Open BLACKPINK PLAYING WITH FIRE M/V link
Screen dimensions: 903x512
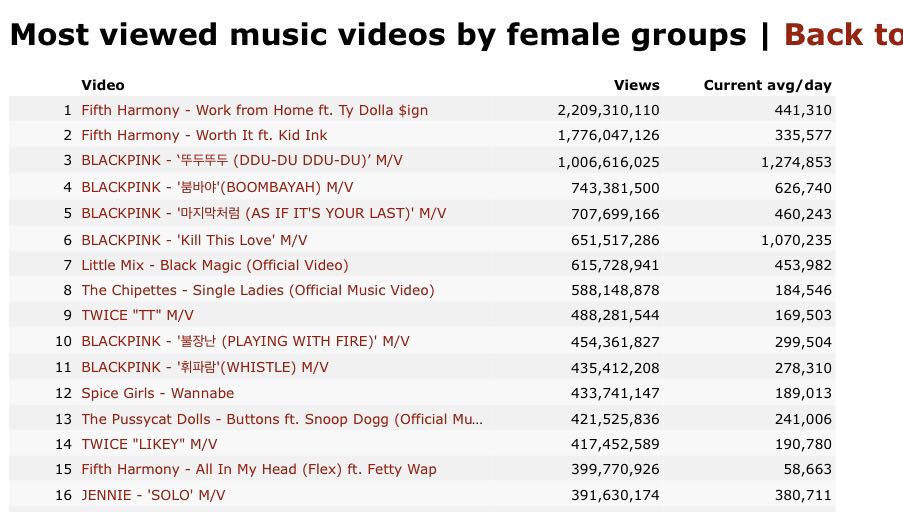pyautogui.click(x=245, y=341)
